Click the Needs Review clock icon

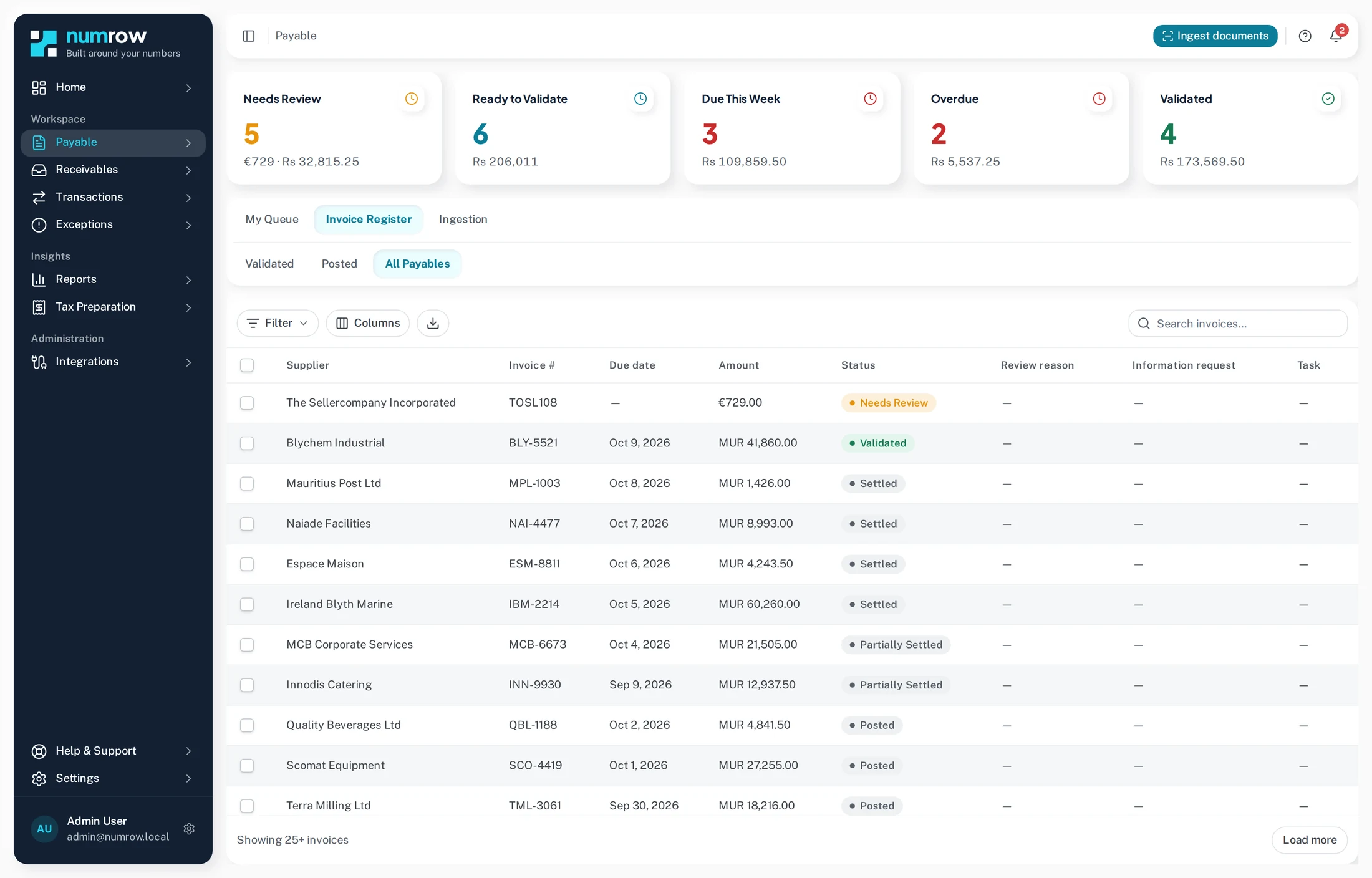click(x=412, y=99)
